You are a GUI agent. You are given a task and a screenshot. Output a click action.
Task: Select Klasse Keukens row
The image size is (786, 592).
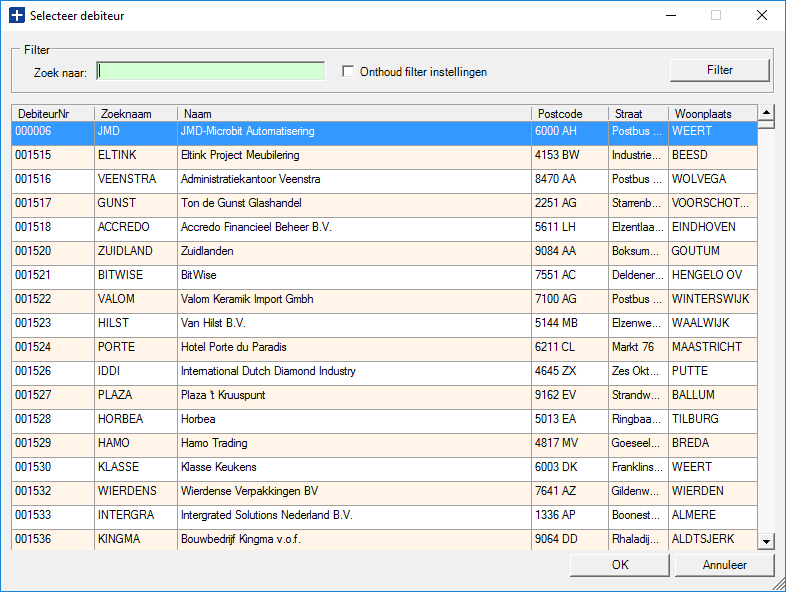384,470
